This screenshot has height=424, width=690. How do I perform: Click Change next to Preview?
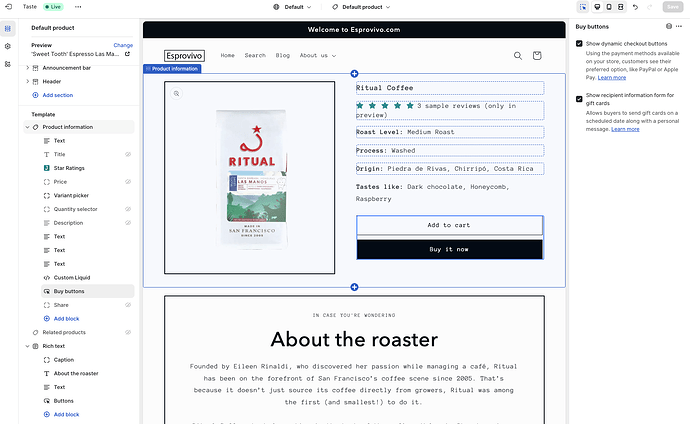click(x=123, y=45)
